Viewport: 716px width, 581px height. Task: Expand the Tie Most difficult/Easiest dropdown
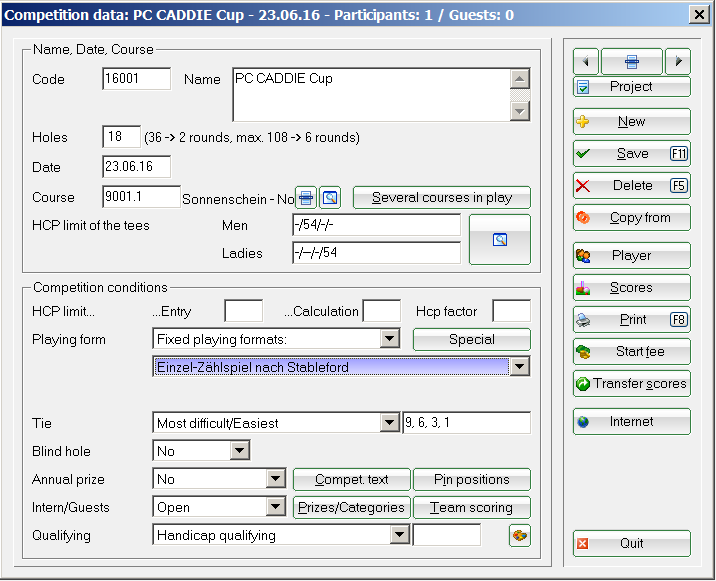coord(390,423)
